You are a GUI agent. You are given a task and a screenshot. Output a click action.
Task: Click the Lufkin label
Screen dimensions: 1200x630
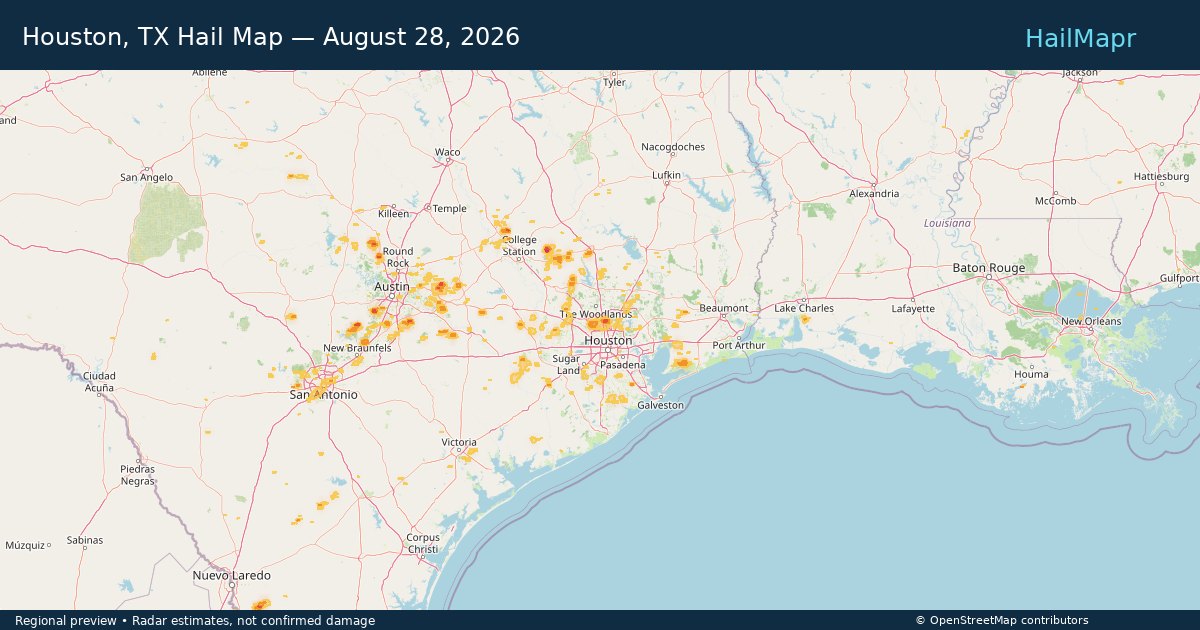[666, 175]
